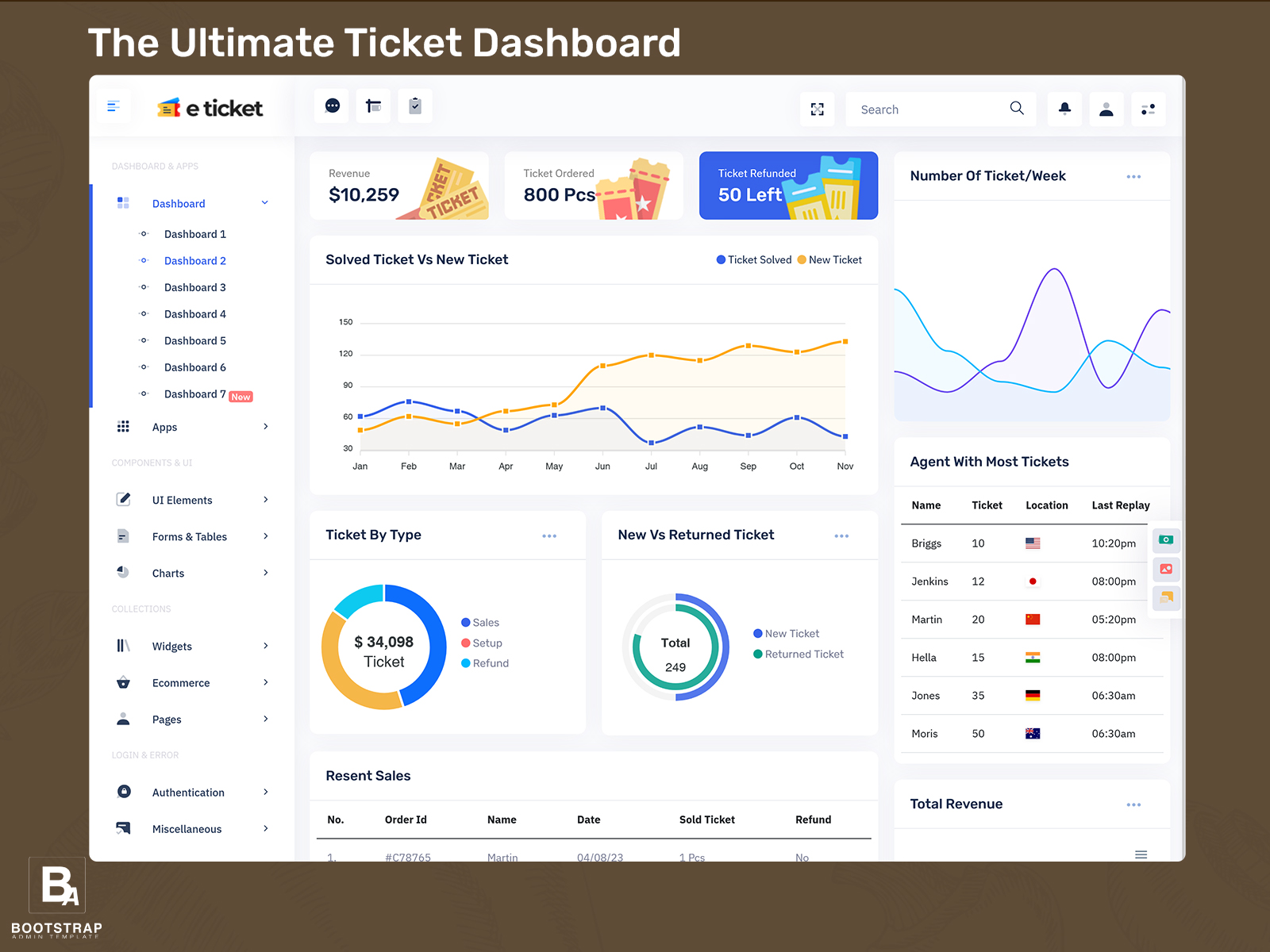This screenshot has width=1270, height=952.
Task: Click the Widgets icon in sidebar
Action: (x=123, y=646)
